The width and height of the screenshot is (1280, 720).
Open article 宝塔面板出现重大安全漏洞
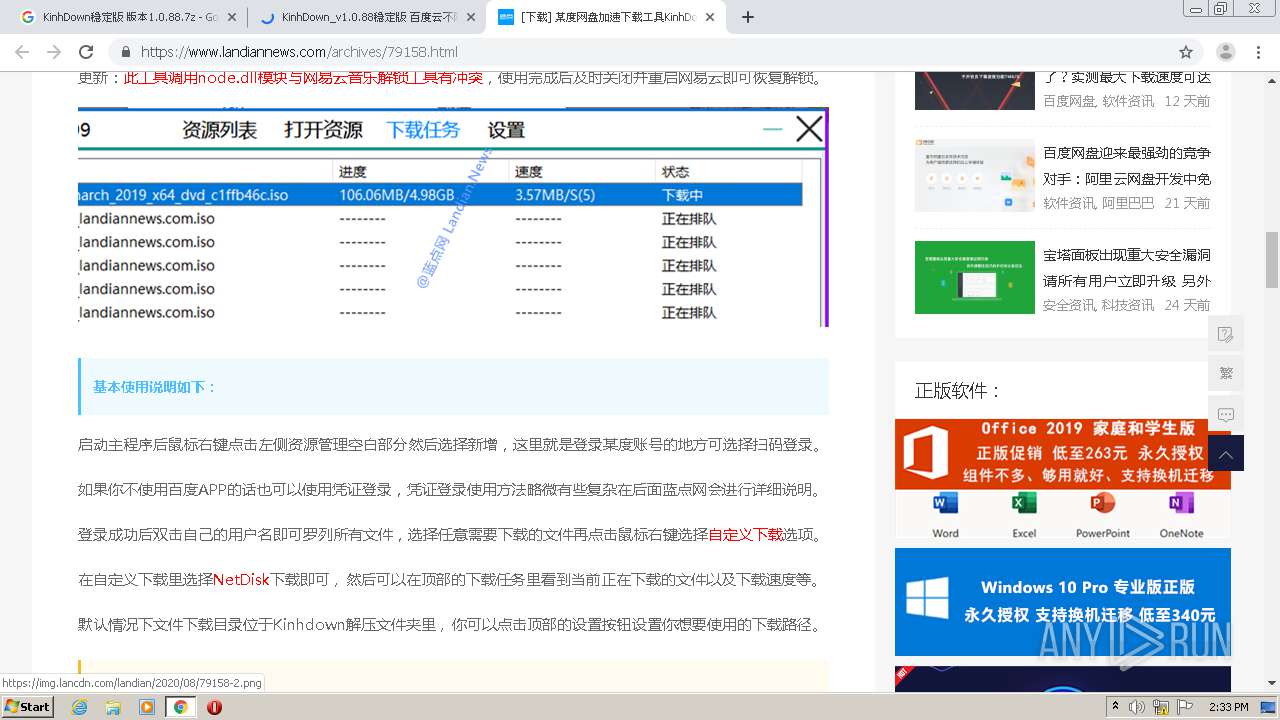pos(1127,268)
